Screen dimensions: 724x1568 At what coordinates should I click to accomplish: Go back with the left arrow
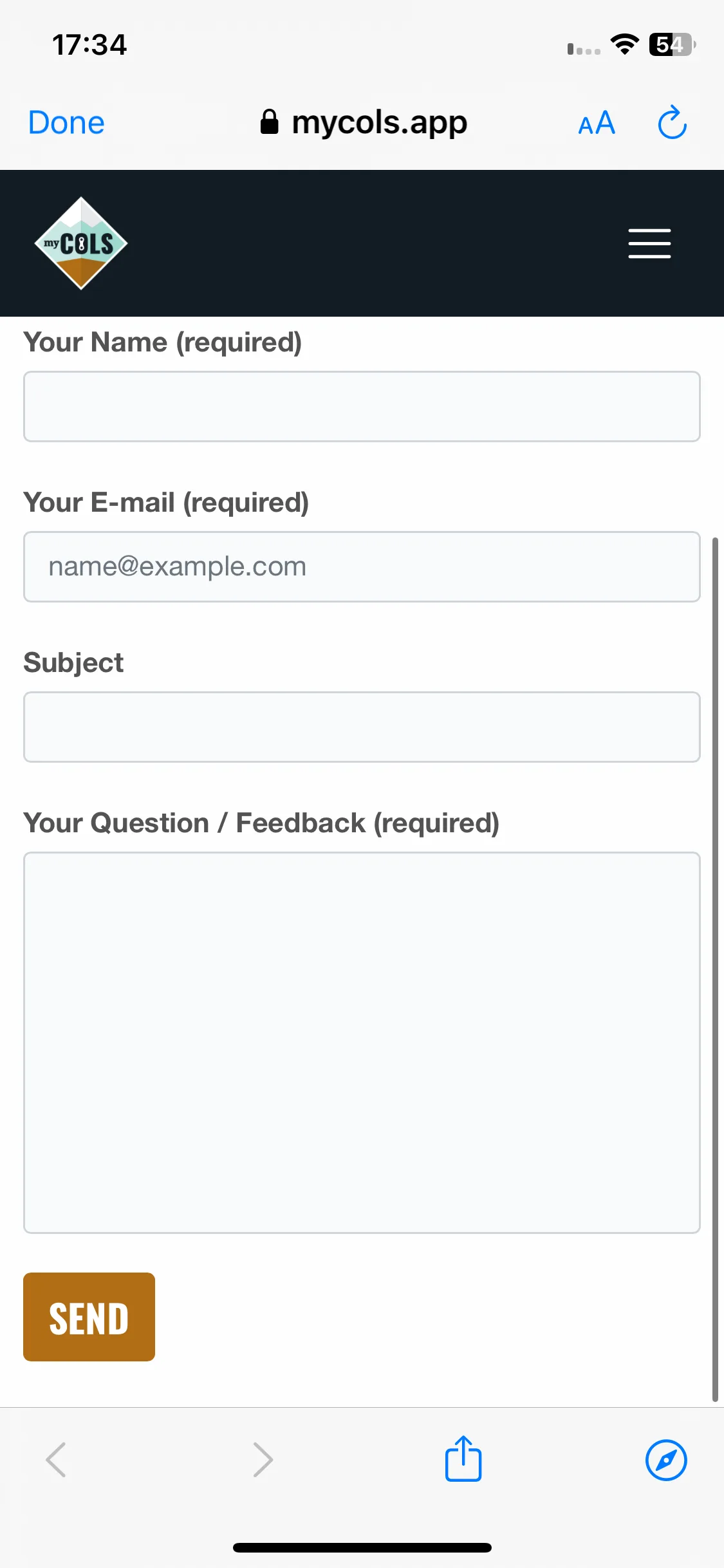(x=56, y=1459)
